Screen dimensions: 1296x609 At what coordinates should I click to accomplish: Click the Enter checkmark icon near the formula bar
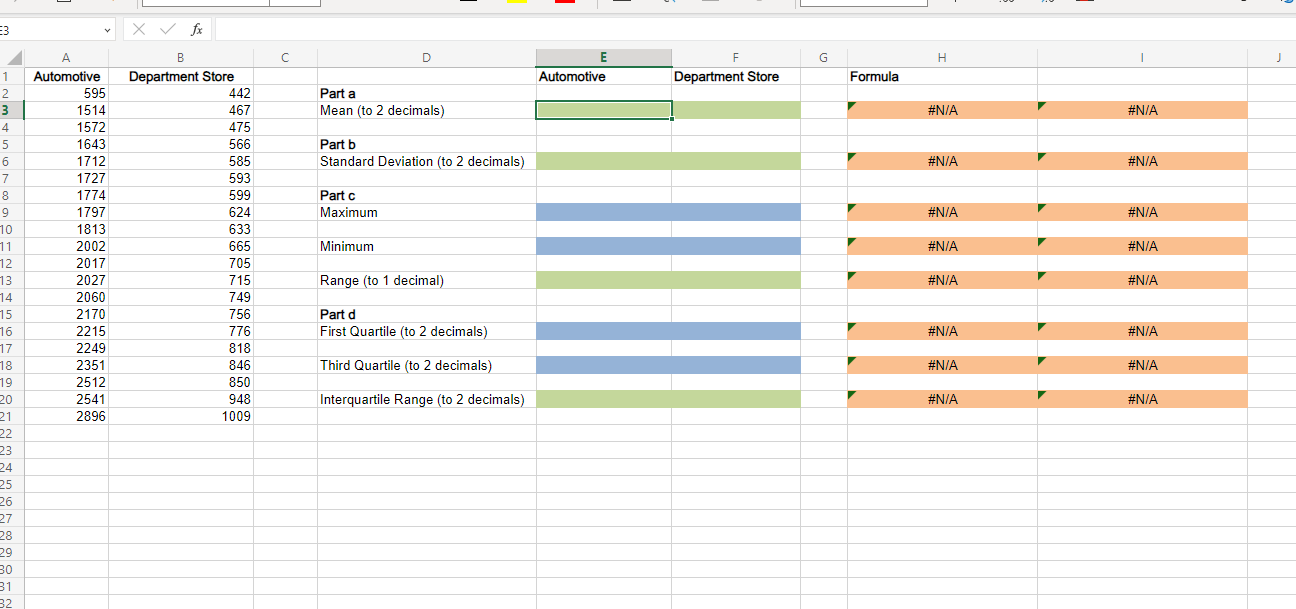click(166, 28)
